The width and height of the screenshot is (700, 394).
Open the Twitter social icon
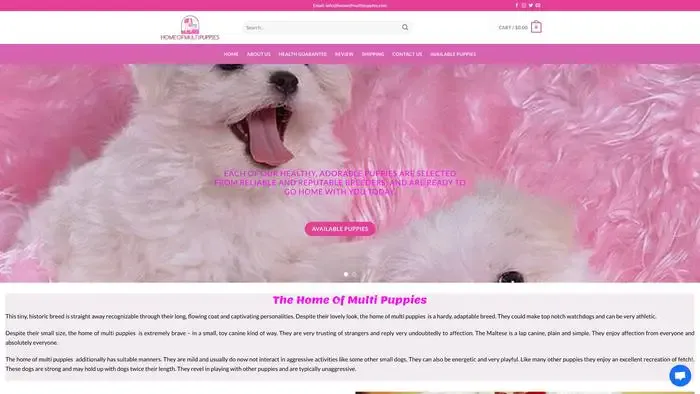531,5
